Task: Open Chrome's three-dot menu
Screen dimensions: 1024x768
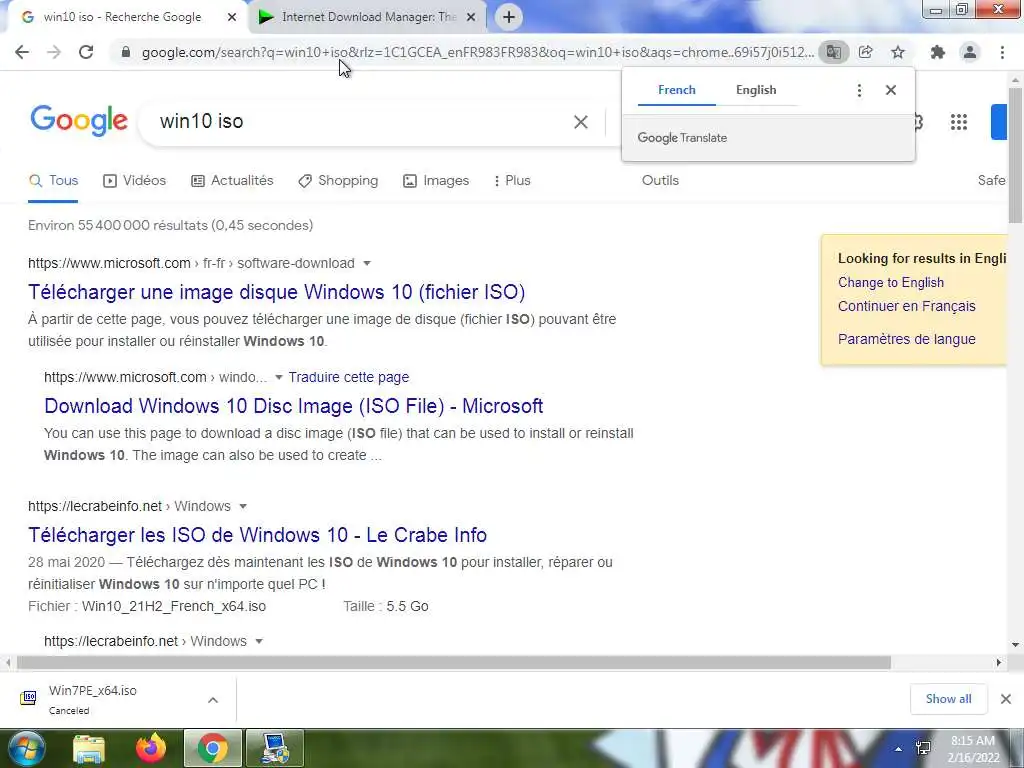Action: pos(1002,52)
